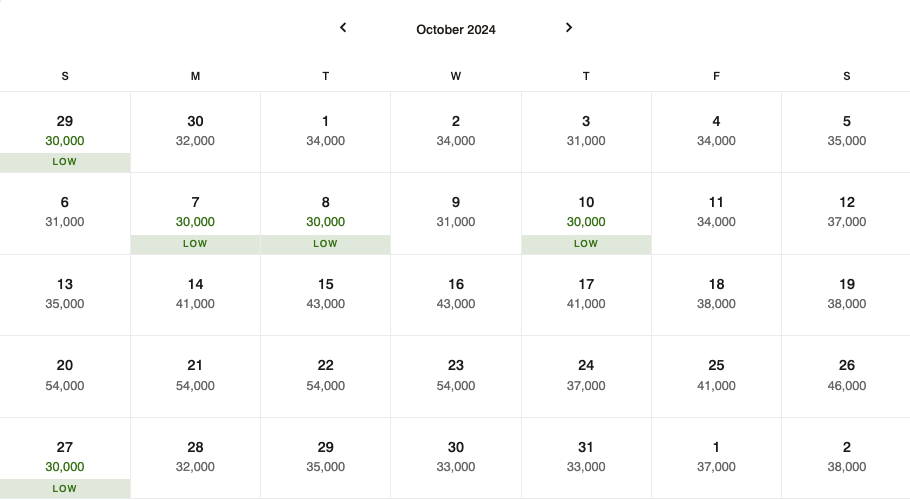The width and height of the screenshot is (910, 500).
Task: Pick October 23 priced 54,000
Action: (456, 376)
